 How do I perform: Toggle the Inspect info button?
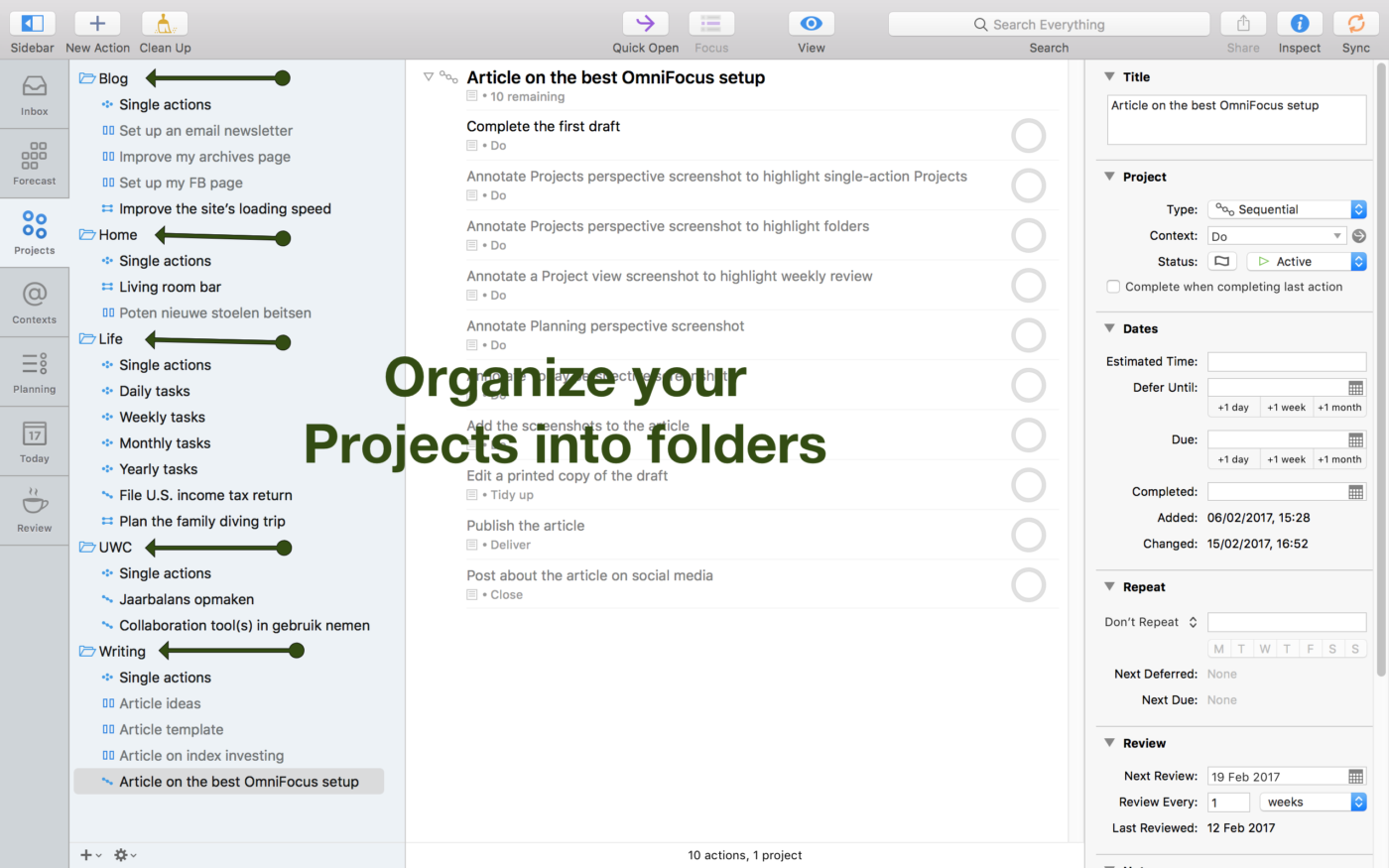point(1300,24)
